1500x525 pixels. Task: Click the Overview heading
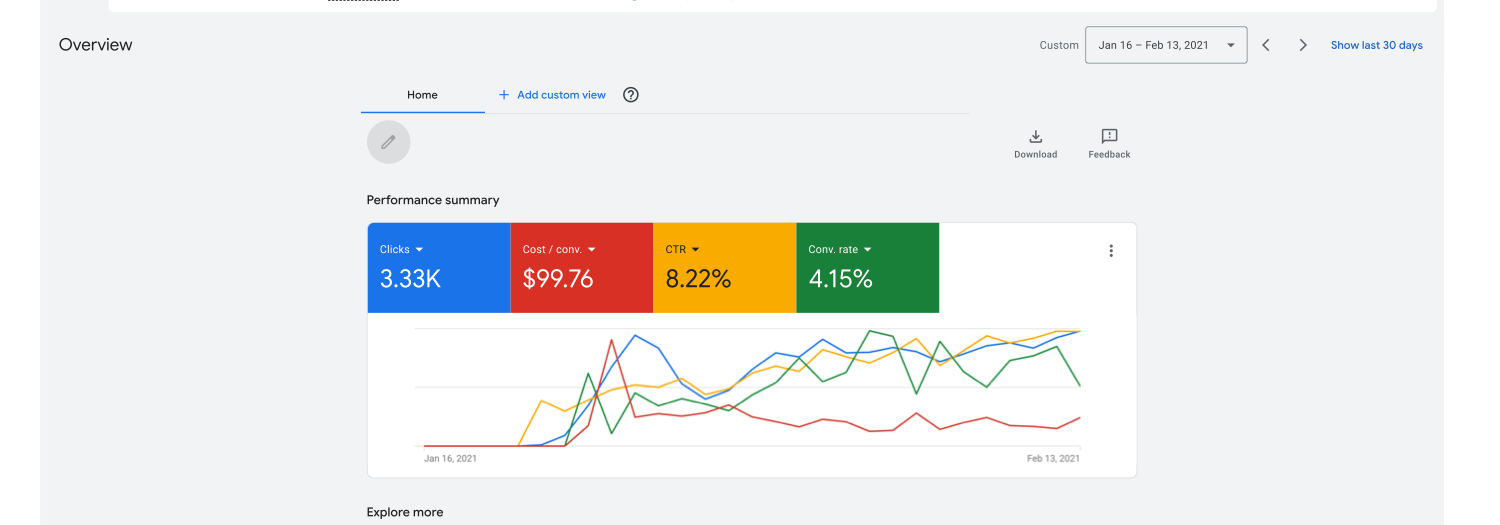coord(96,45)
